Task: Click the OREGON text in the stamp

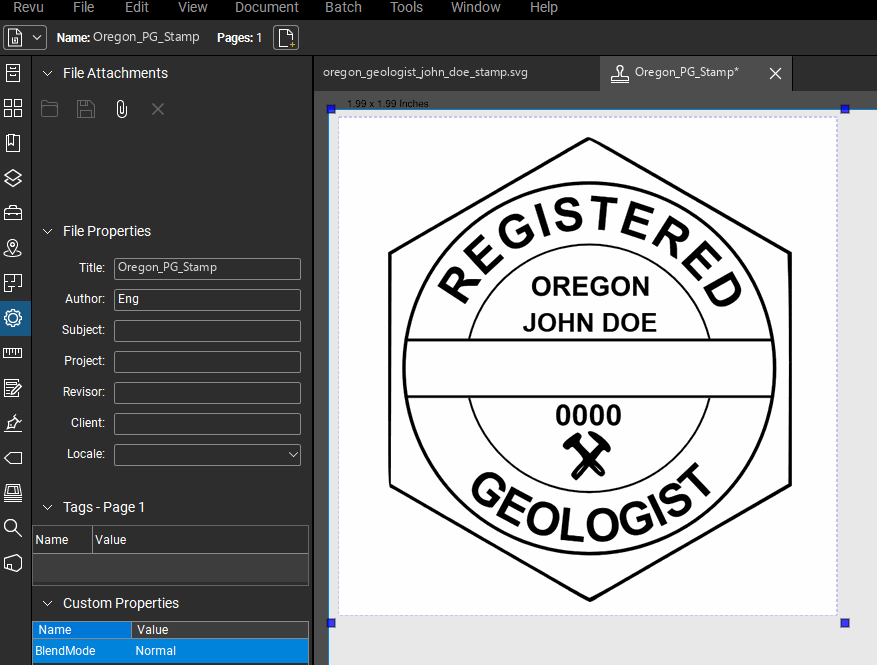Action: tap(590, 286)
